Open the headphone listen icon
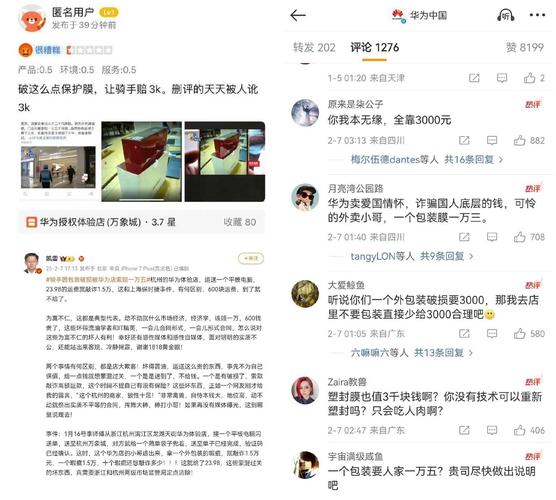Image resolution: width=556 pixels, height=500 pixels. (505, 15)
